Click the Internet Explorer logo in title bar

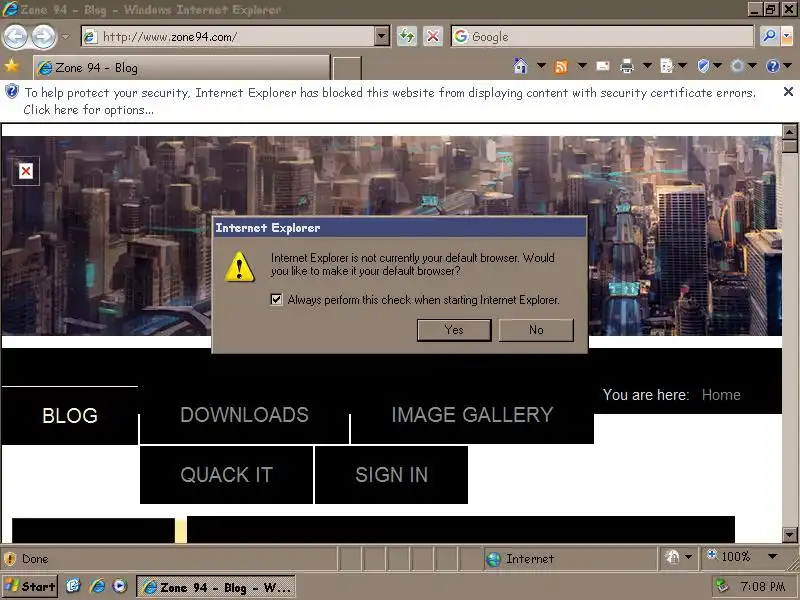tap(10, 9)
